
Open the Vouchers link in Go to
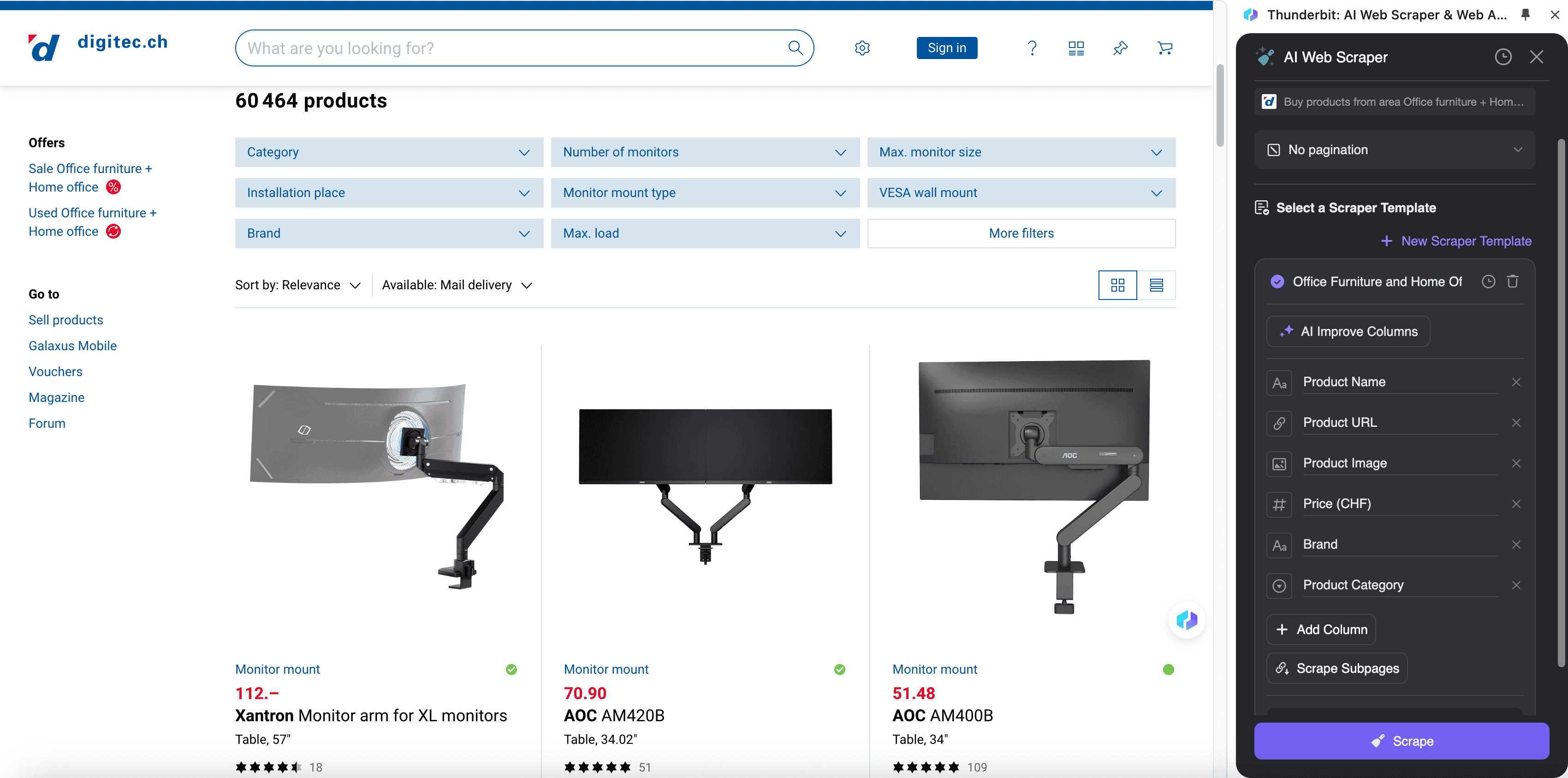pos(55,371)
